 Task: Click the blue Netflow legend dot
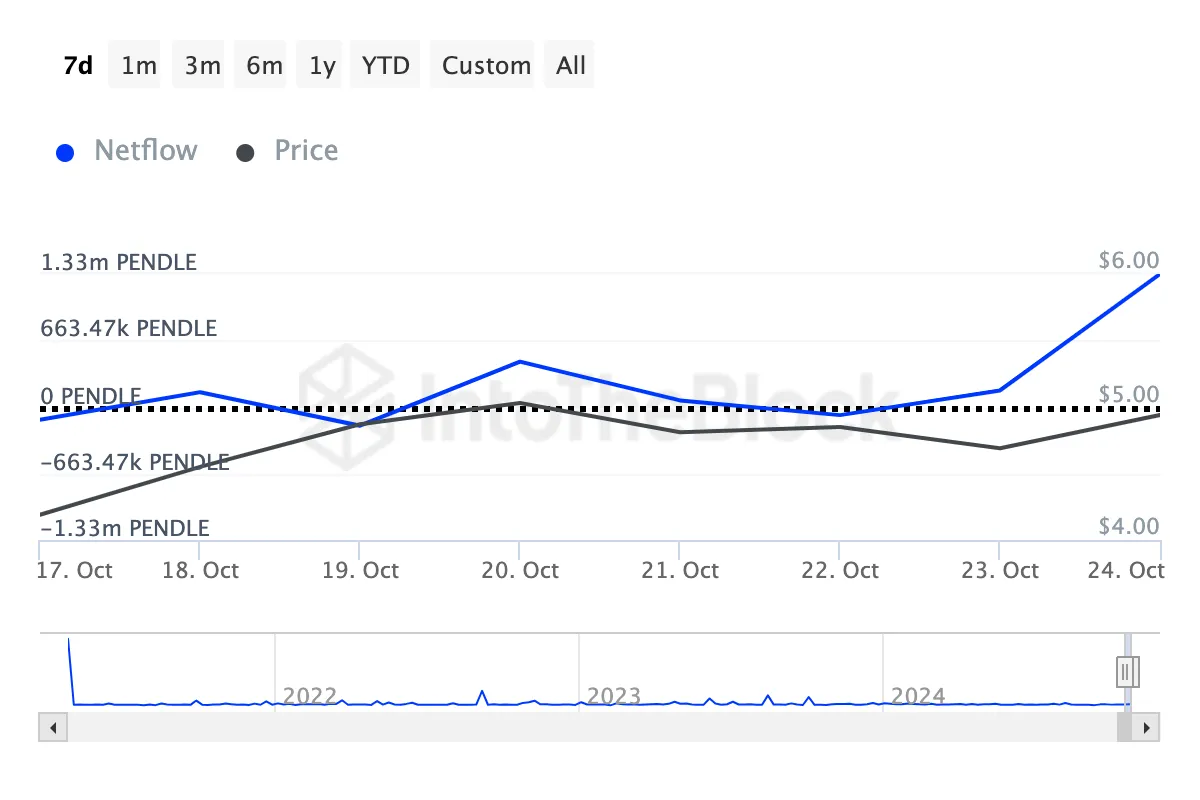pyautogui.click(x=65, y=150)
